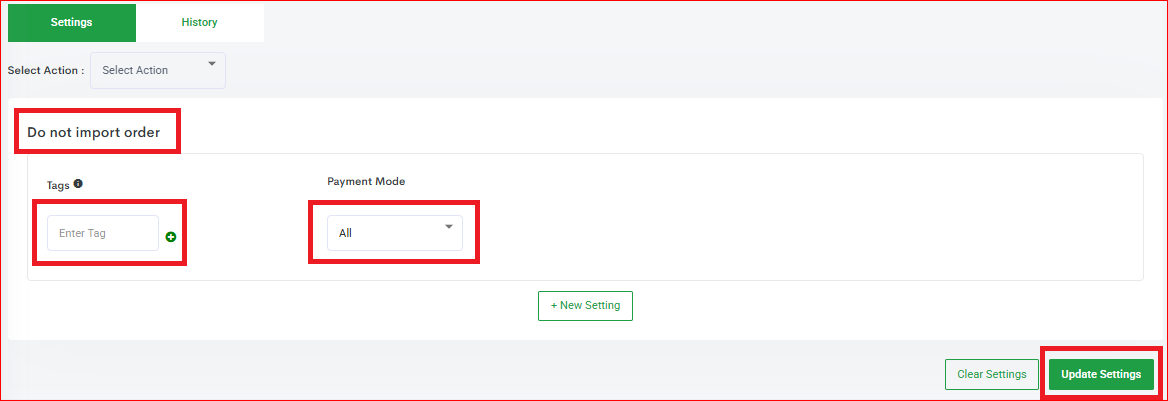Click the 'Enter Tag' placeholder text
Image resolution: width=1168 pixels, height=401 pixels.
click(x=83, y=233)
